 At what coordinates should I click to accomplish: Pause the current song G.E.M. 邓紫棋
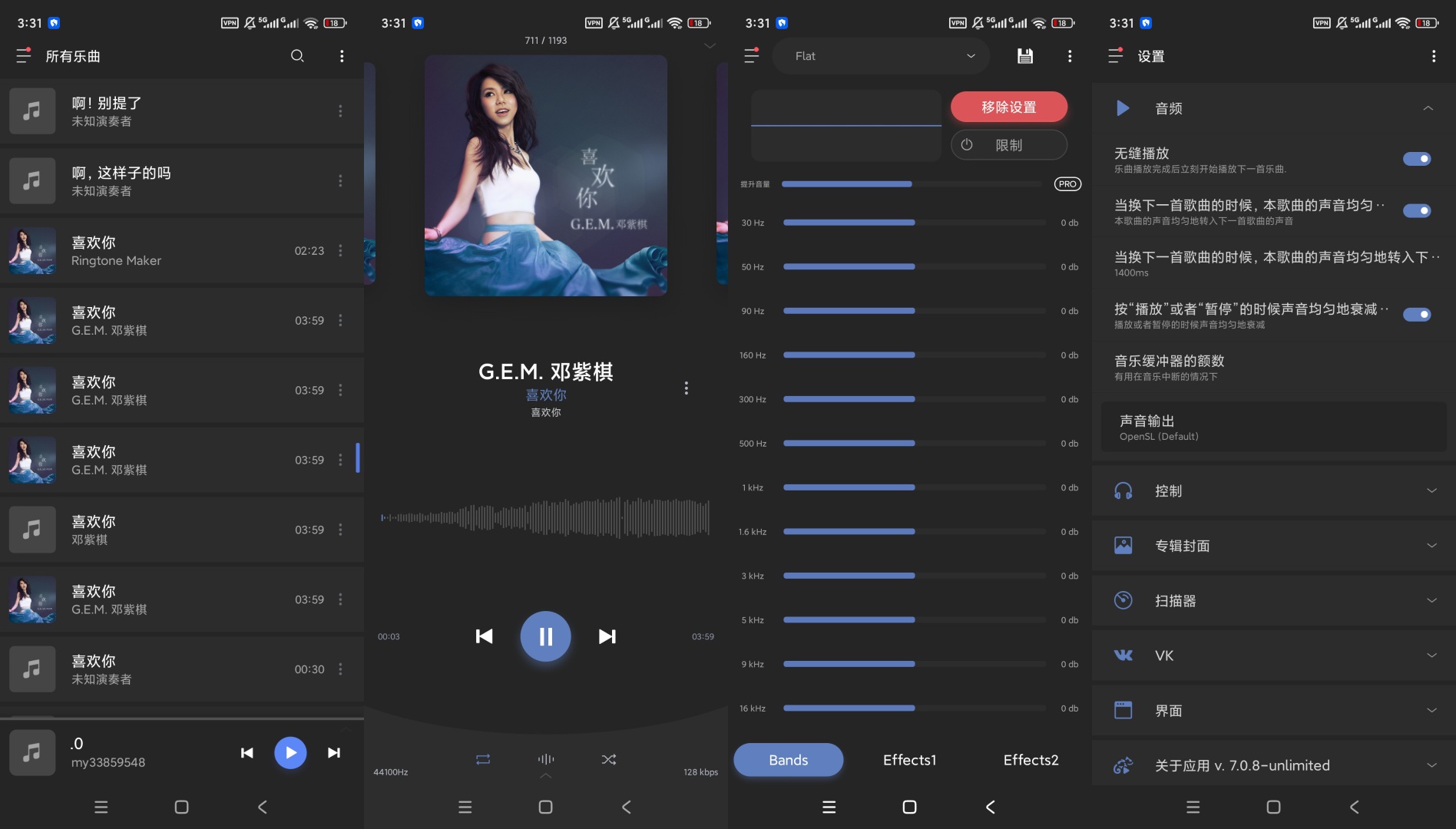tap(545, 636)
